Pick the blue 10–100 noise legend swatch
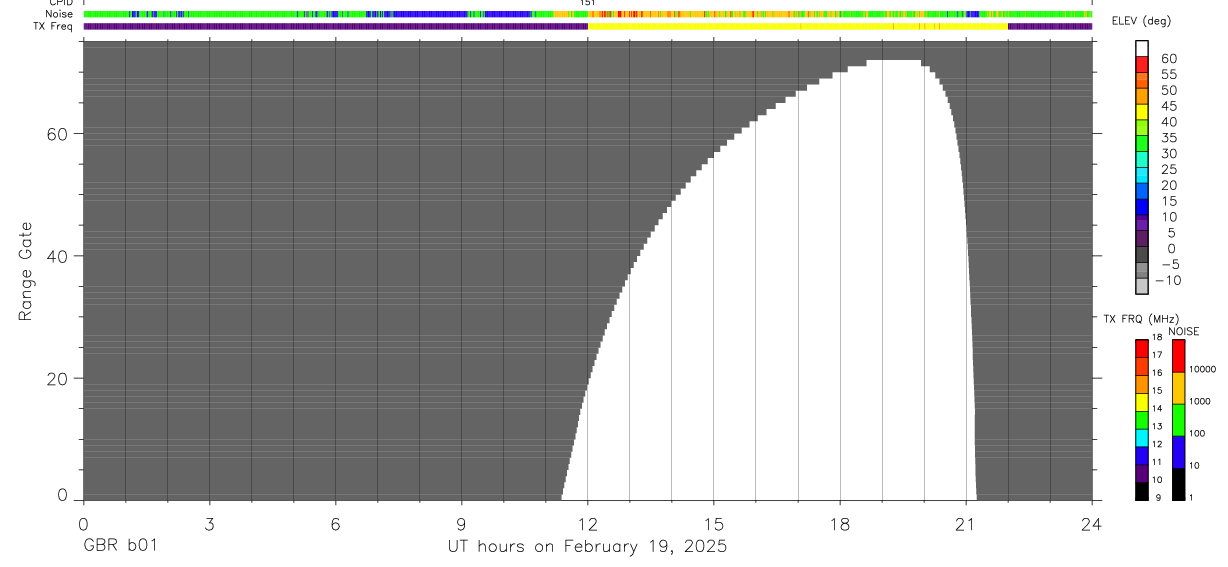 [x=1178, y=452]
